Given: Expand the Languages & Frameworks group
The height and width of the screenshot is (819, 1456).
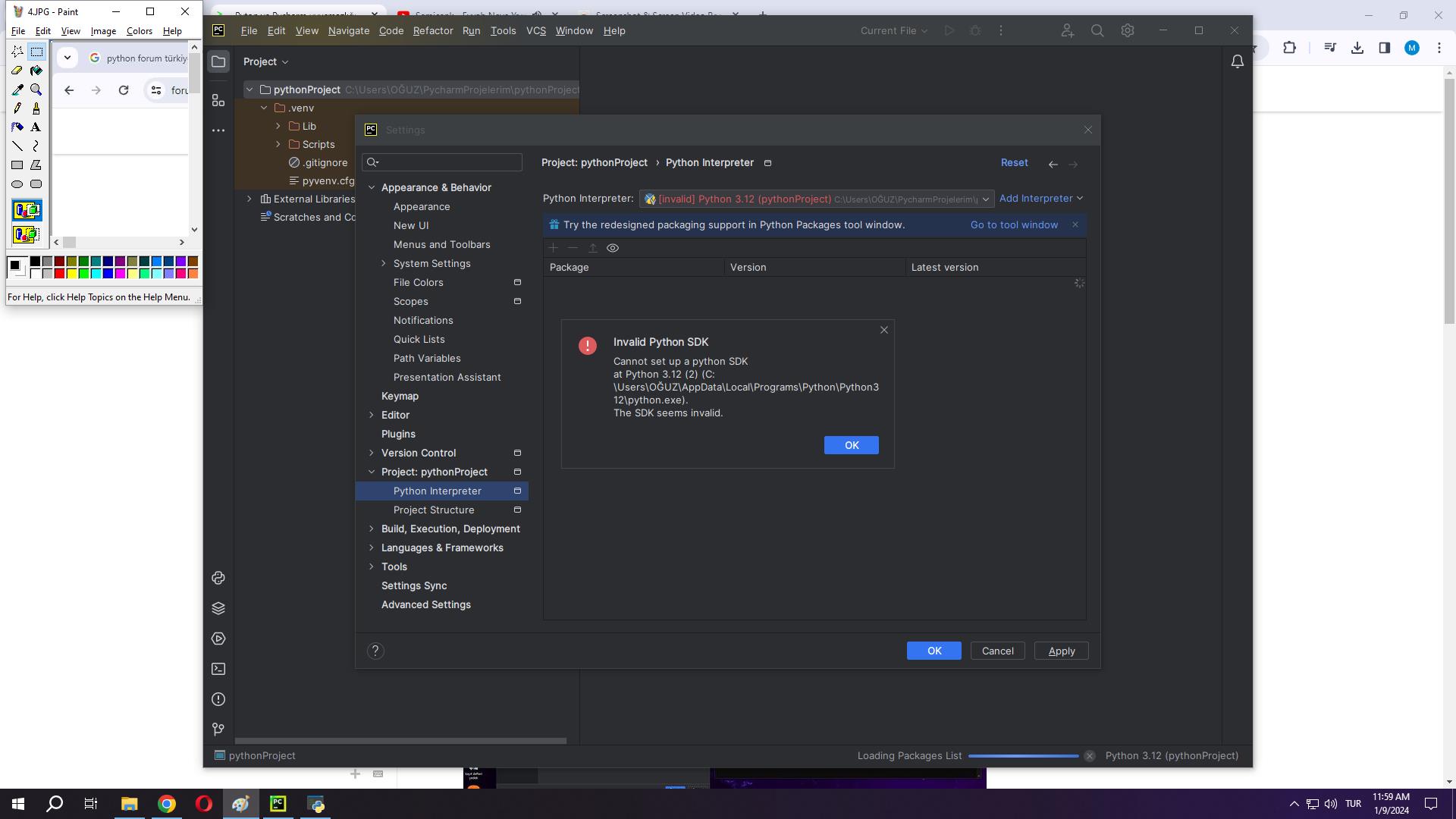Looking at the screenshot, I should [372, 548].
